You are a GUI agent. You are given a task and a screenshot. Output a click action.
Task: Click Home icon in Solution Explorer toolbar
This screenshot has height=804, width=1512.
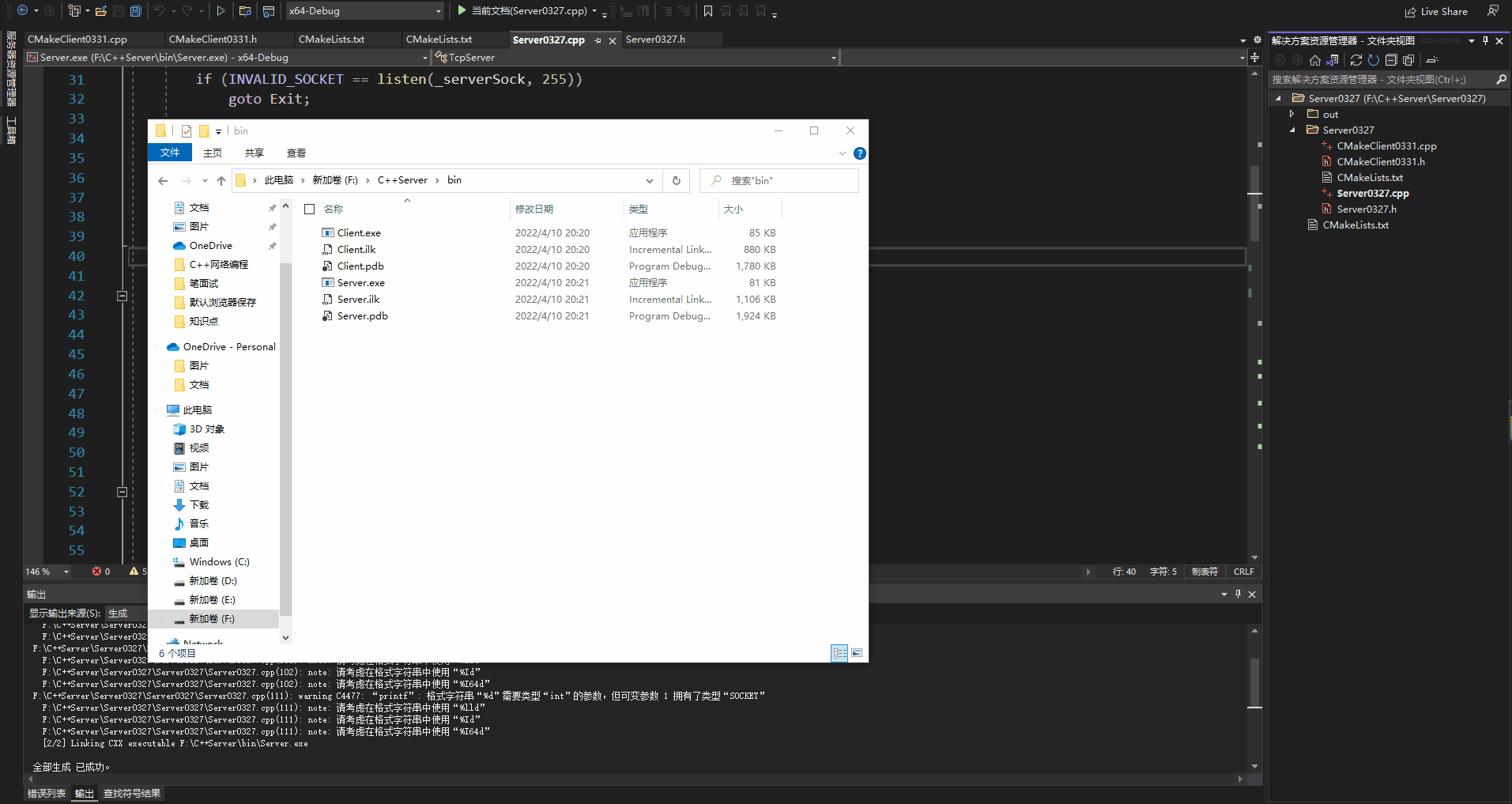[1314, 60]
